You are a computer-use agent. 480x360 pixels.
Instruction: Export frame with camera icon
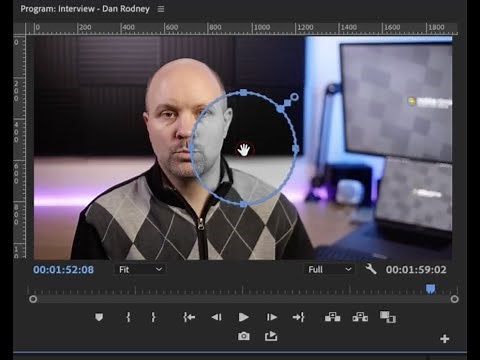pyautogui.click(x=244, y=336)
